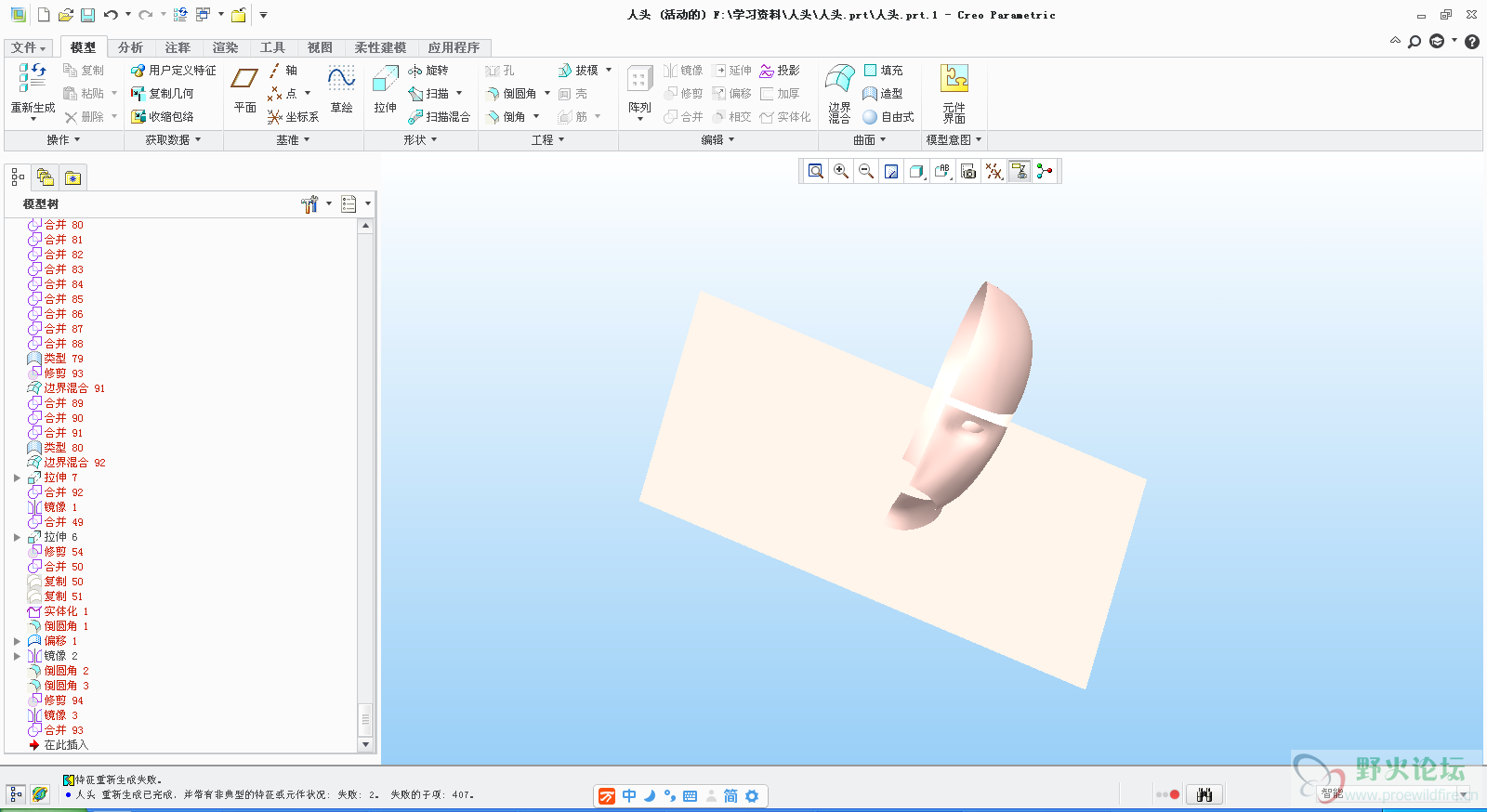Switch to the 注释 tab
This screenshot has height=812, width=1487.
(x=178, y=47)
